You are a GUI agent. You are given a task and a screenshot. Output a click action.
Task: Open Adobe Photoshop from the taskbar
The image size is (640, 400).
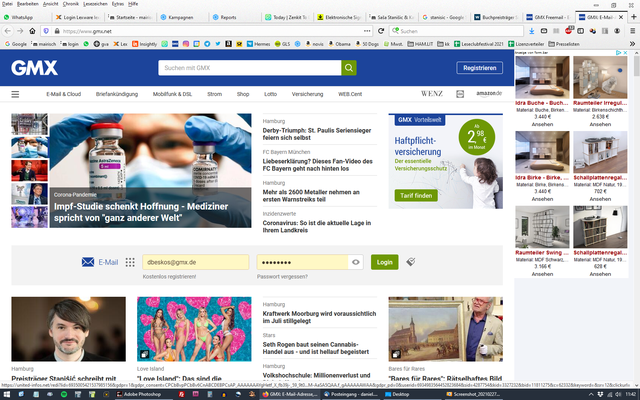click(x=139, y=394)
